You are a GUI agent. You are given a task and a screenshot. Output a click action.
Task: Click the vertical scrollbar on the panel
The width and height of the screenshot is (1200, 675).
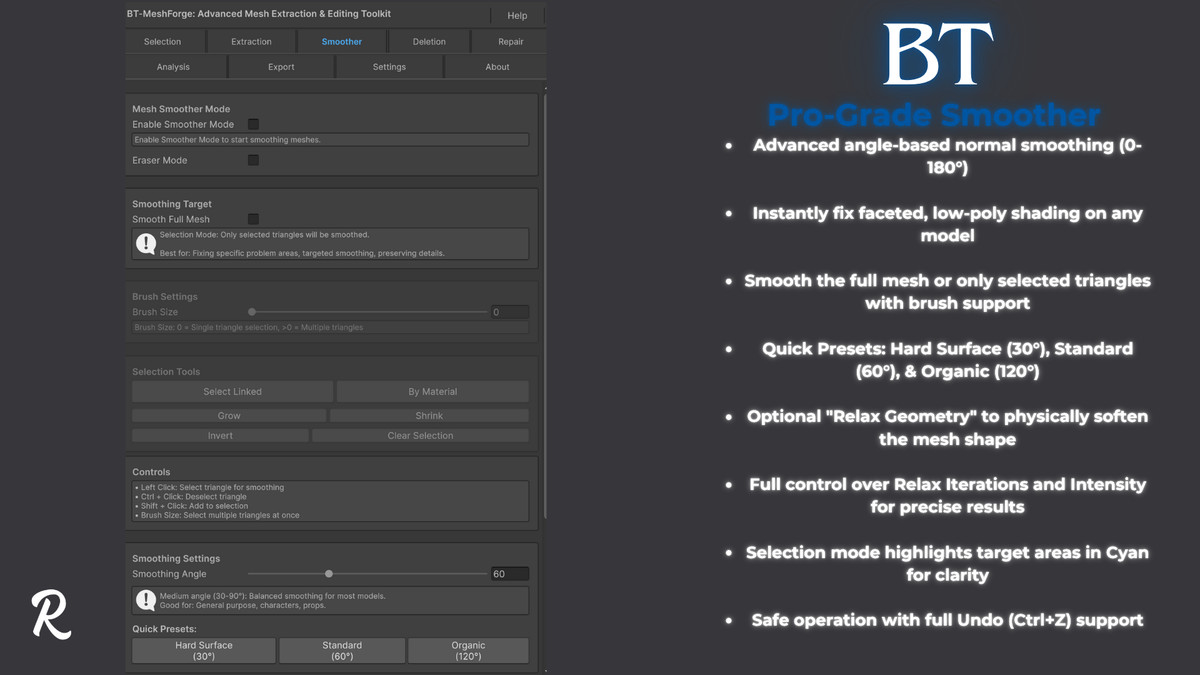544,300
